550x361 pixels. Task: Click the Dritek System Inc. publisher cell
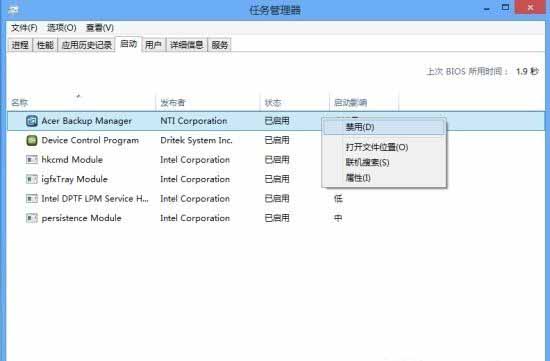tap(196, 140)
